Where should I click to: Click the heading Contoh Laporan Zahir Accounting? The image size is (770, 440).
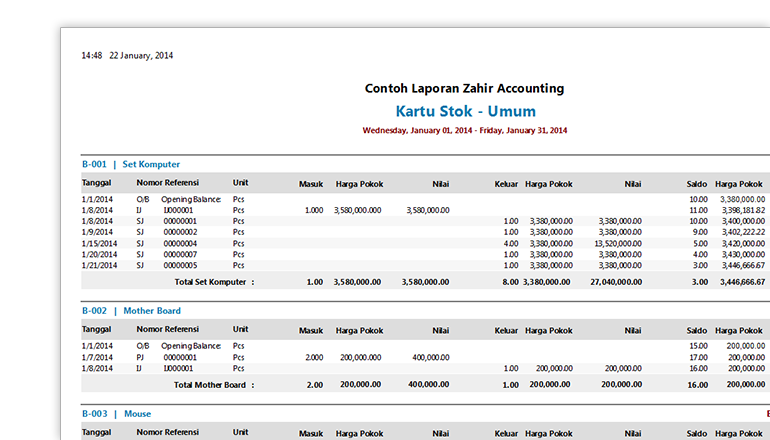pyautogui.click(x=464, y=88)
